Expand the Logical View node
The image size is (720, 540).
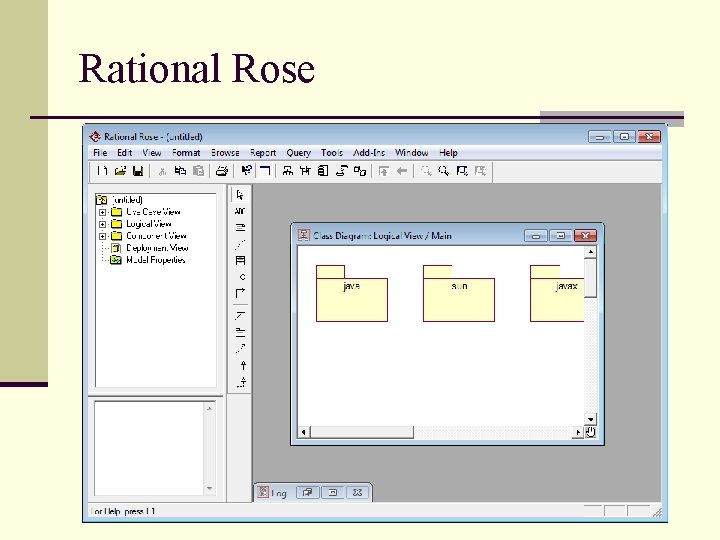click(x=102, y=224)
